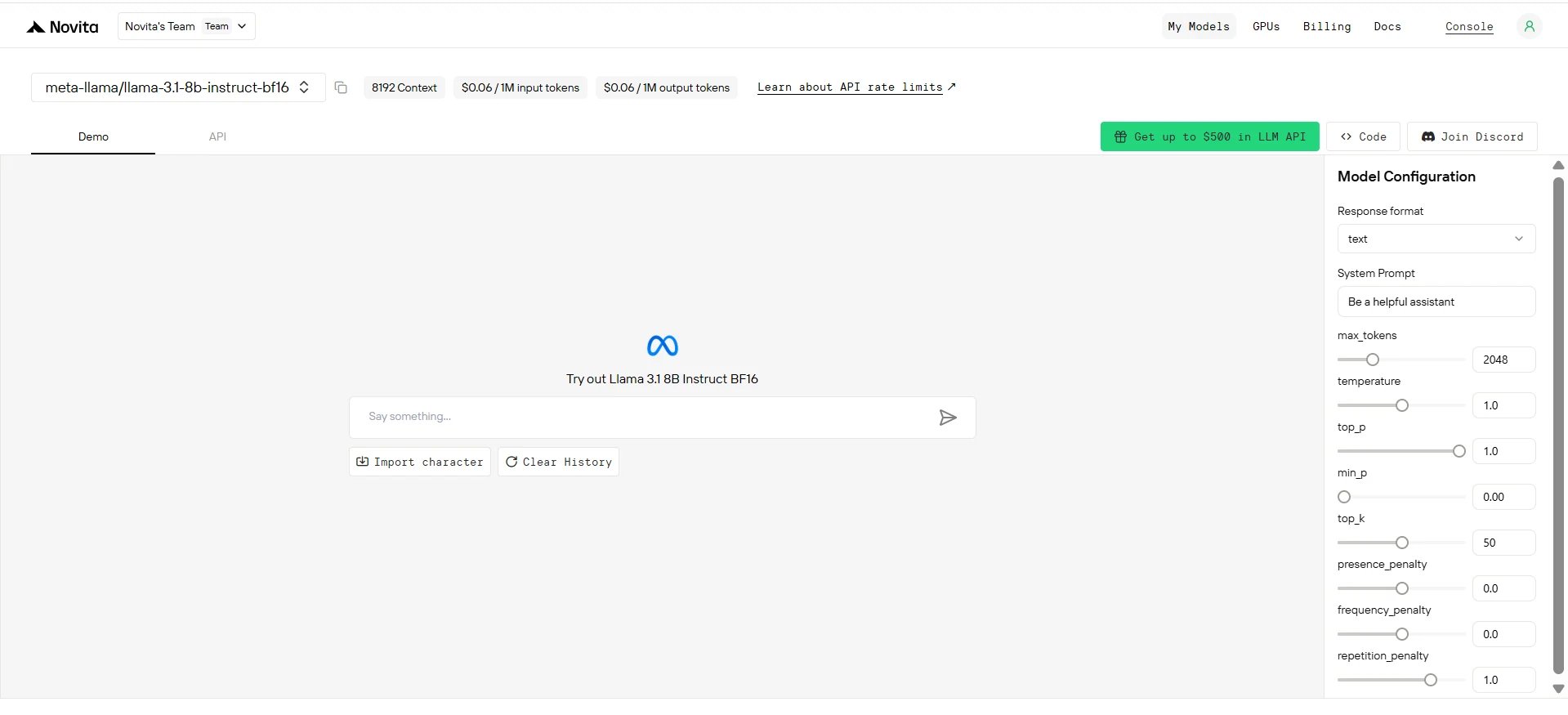Click Import character button
Image resolution: width=1568 pixels, height=715 pixels.
coord(420,462)
